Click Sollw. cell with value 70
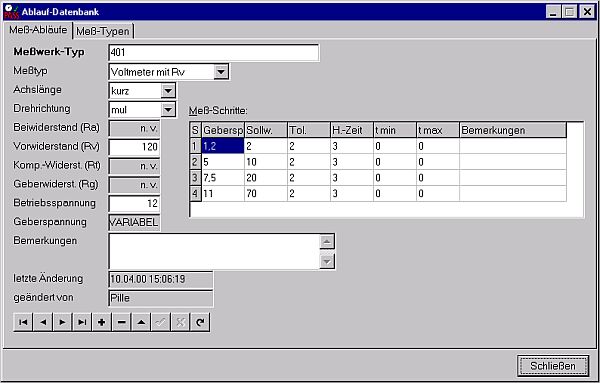Image resolution: width=600 pixels, height=383 pixels. pos(266,193)
